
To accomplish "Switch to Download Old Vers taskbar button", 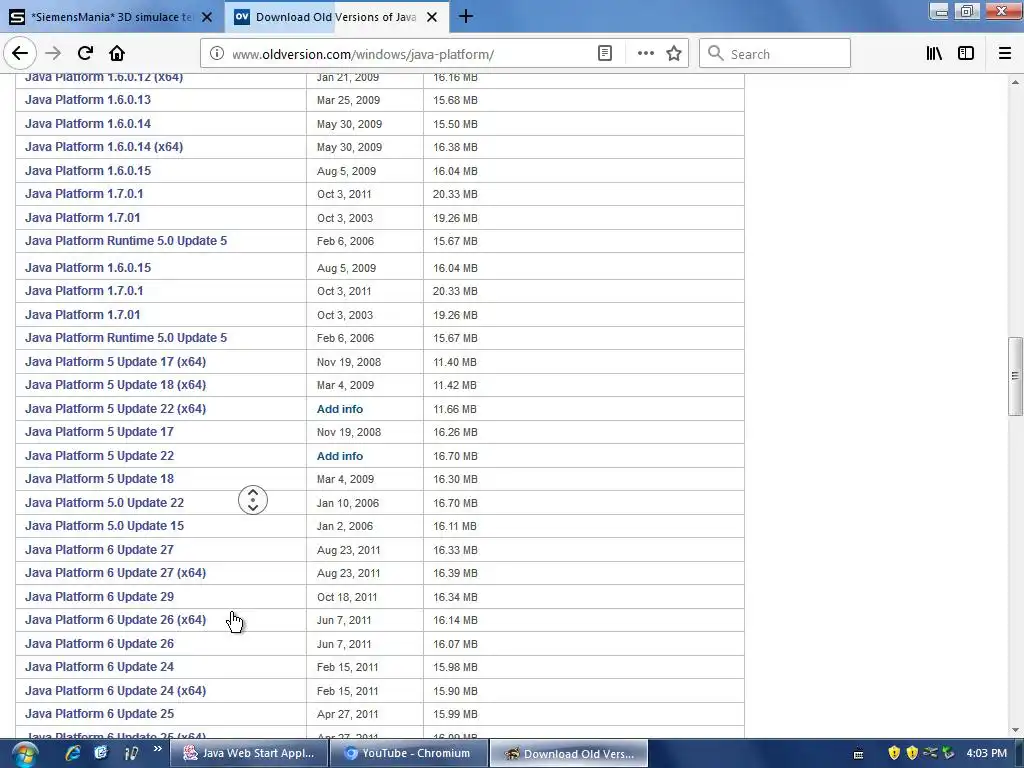I will 569,754.
